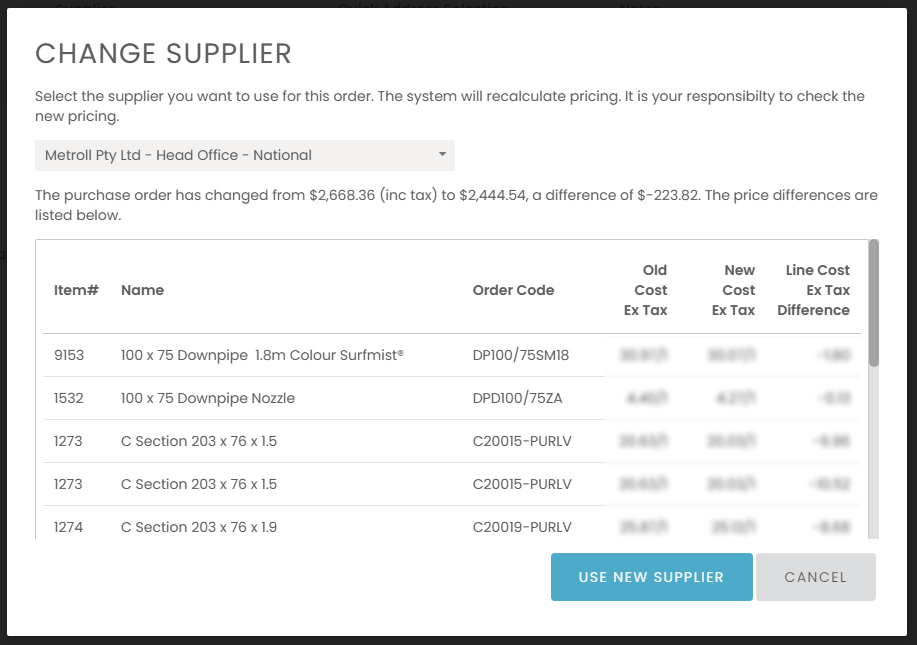Select item number 1532 cell
The height and width of the screenshot is (645, 917).
click(x=68, y=398)
